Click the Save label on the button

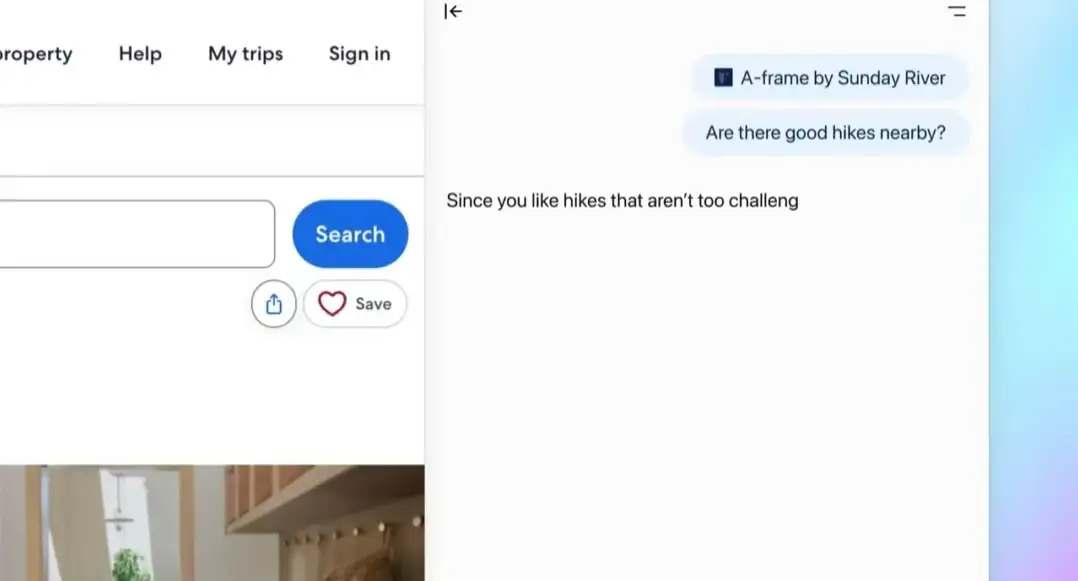click(x=373, y=304)
